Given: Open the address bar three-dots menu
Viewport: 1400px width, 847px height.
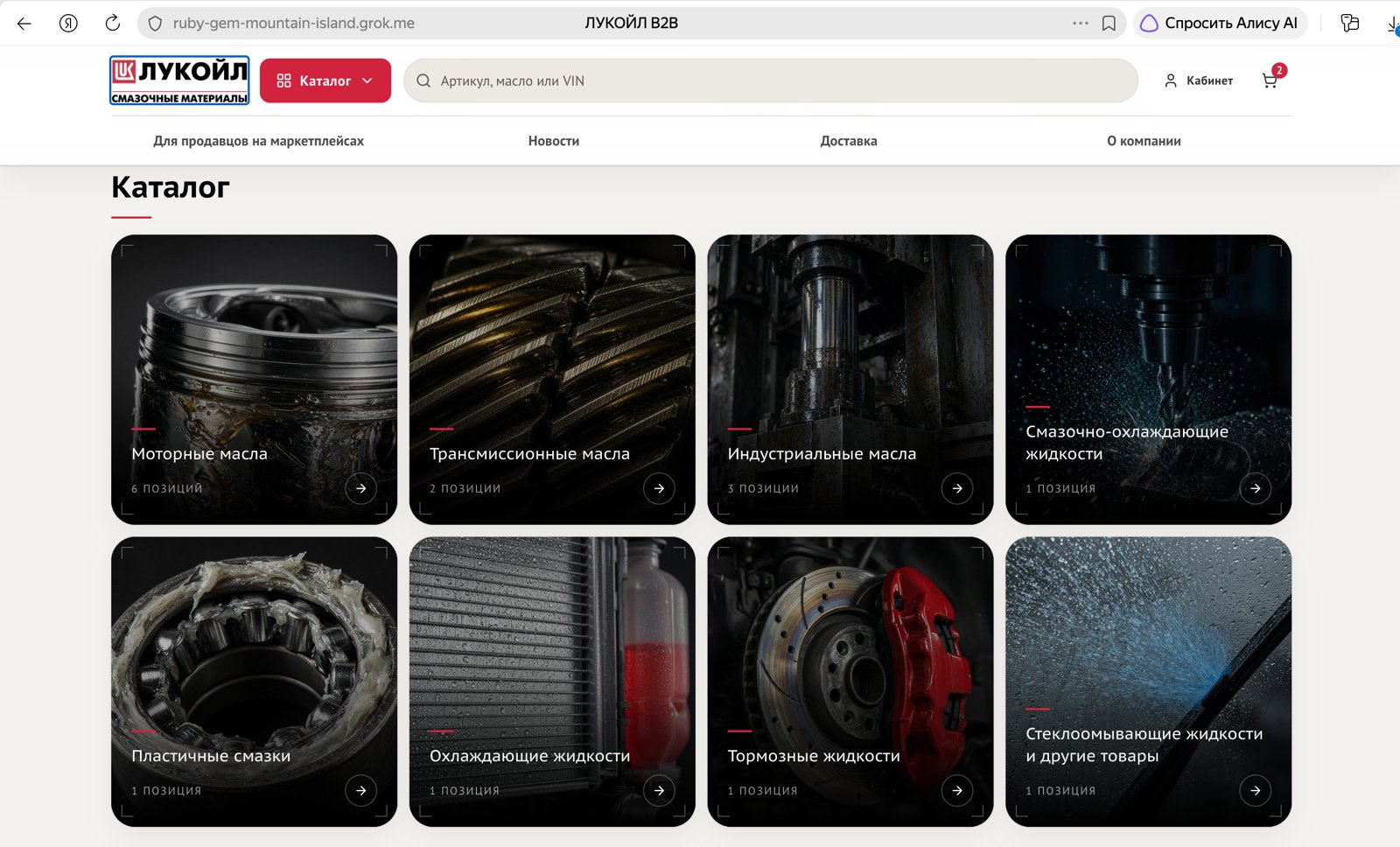Looking at the screenshot, I should (x=1081, y=24).
